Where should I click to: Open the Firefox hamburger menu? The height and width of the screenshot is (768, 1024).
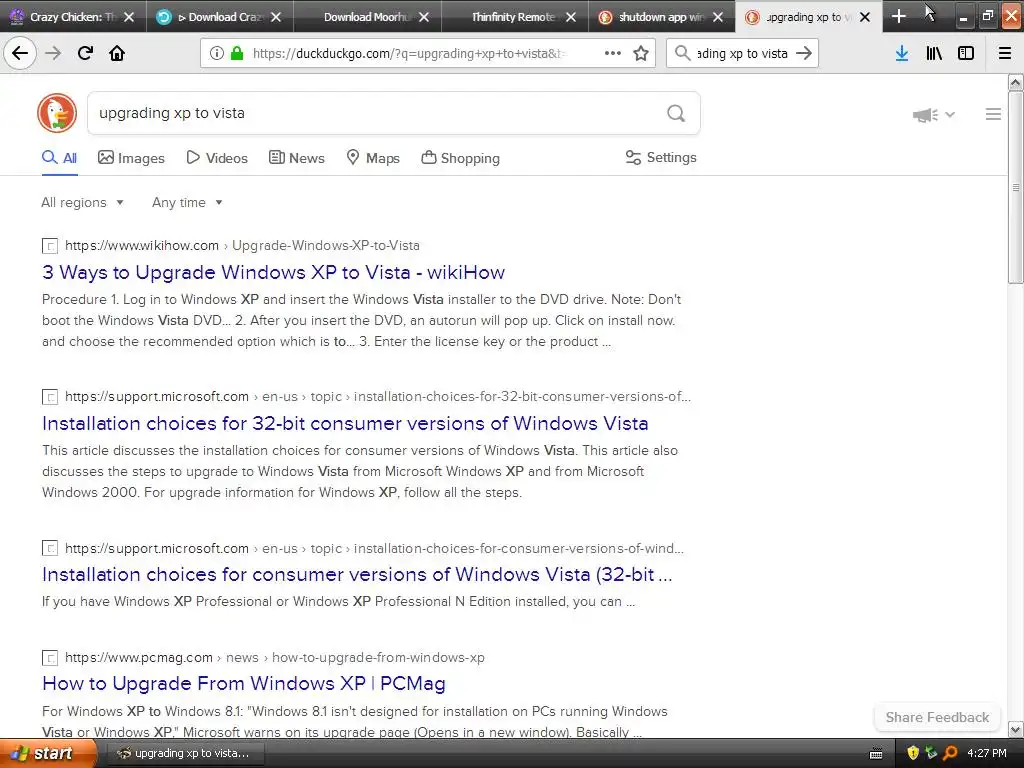click(1005, 54)
